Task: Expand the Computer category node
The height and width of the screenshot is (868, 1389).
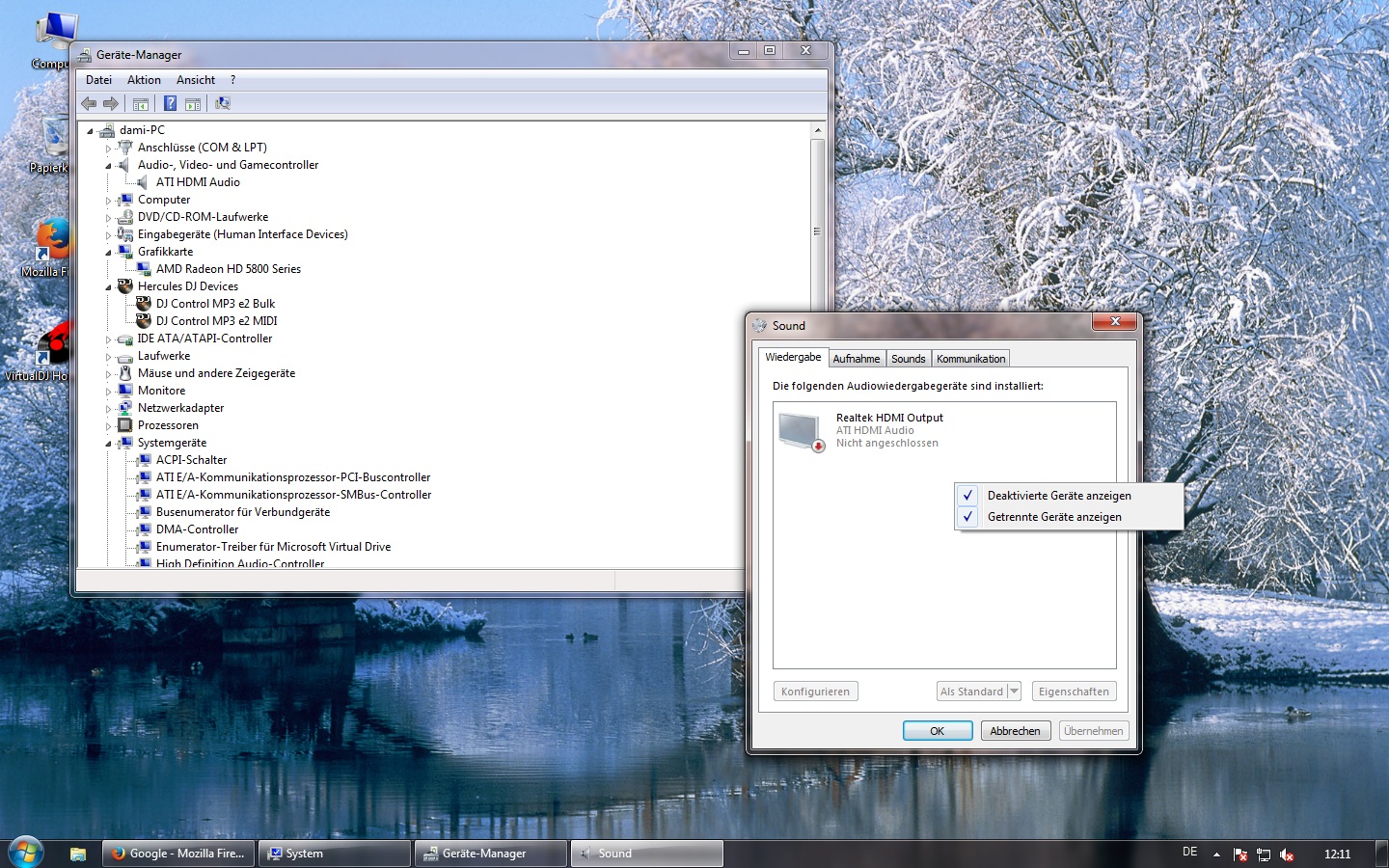Action: tap(108, 201)
